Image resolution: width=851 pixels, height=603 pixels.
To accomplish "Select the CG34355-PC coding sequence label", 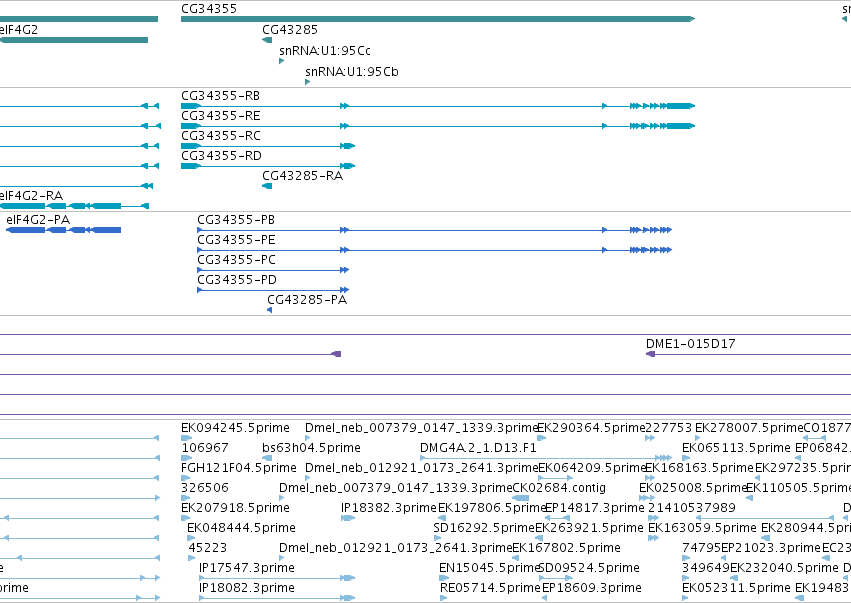I will [x=237, y=260].
